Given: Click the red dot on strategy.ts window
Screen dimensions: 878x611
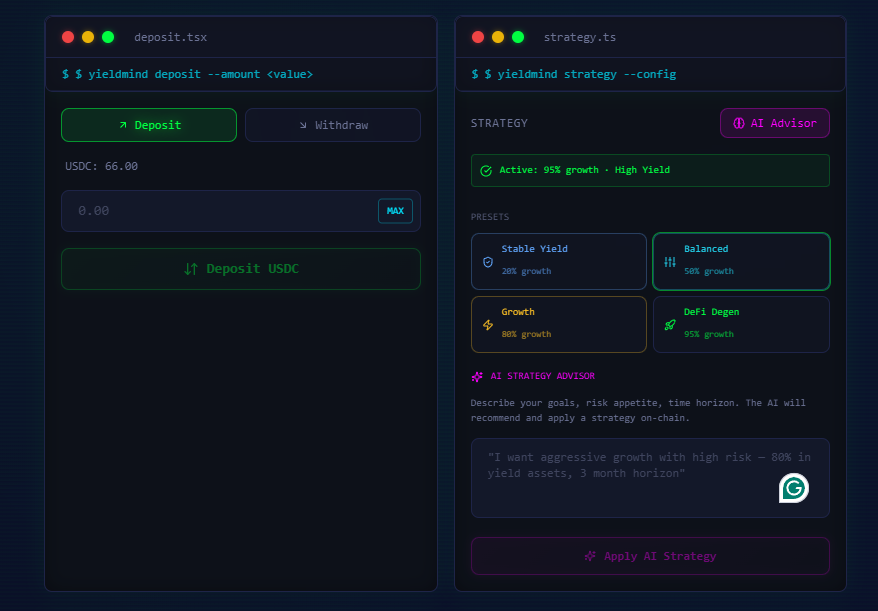Looking at the screenshot, I should coord(478,37).
